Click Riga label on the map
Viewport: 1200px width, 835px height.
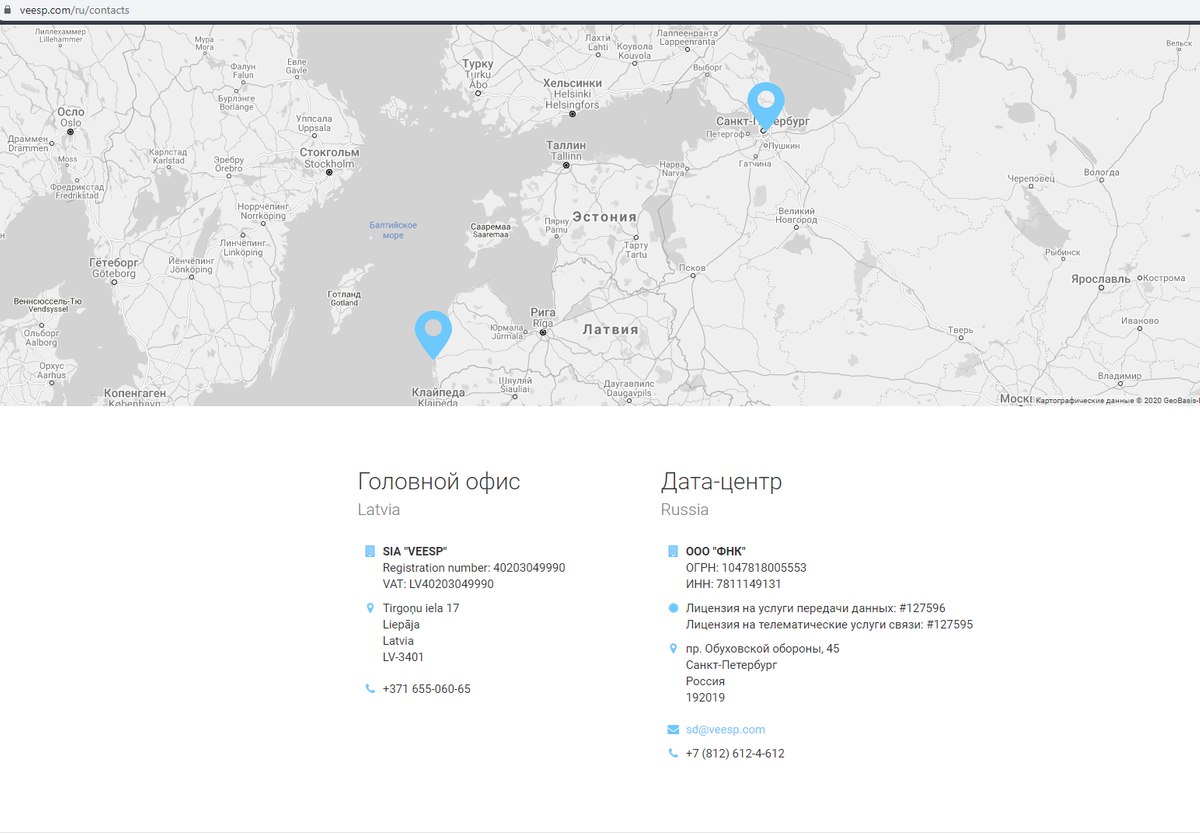tap(543, 318)
